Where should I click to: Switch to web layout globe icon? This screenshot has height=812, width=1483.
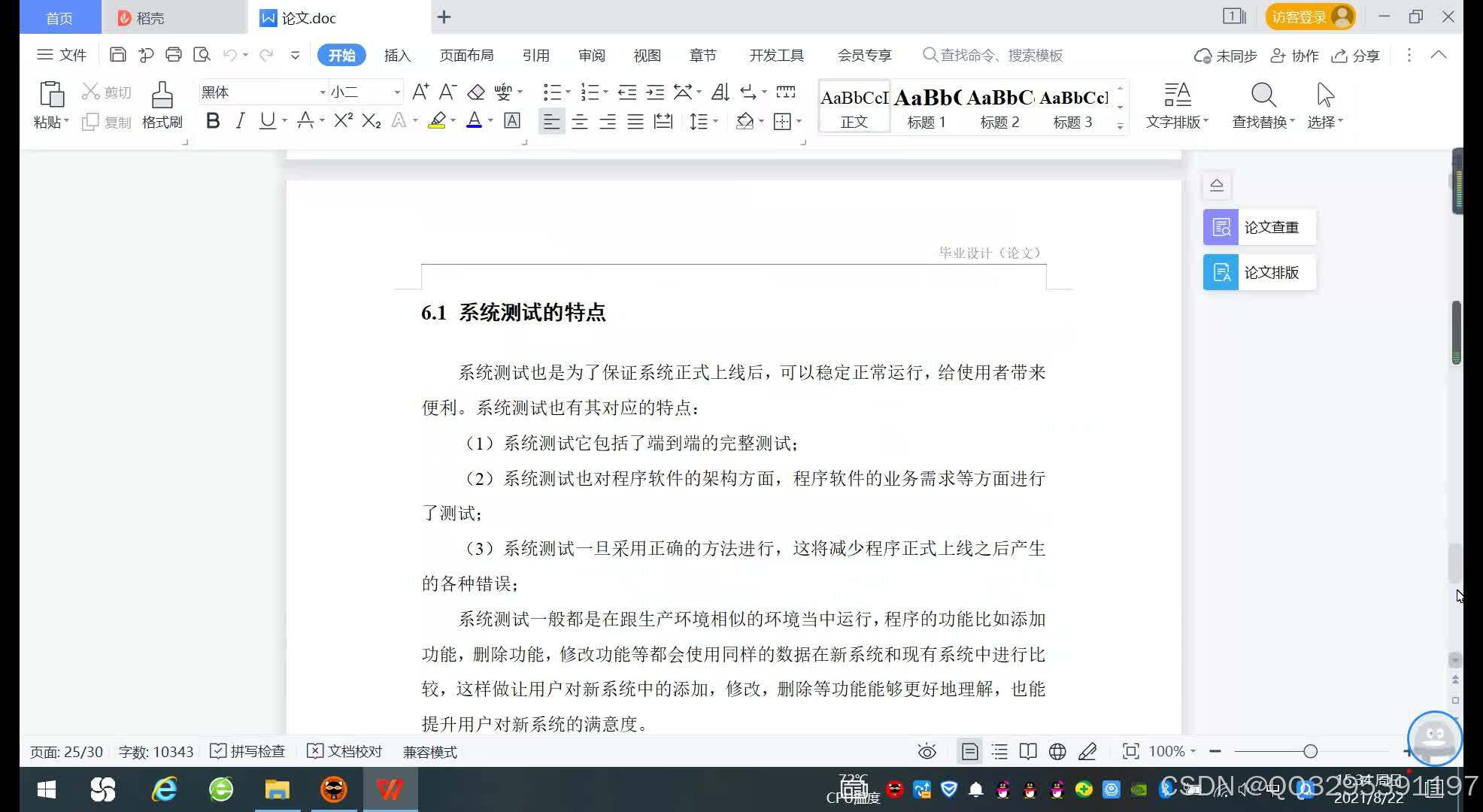click(1057, 751)
